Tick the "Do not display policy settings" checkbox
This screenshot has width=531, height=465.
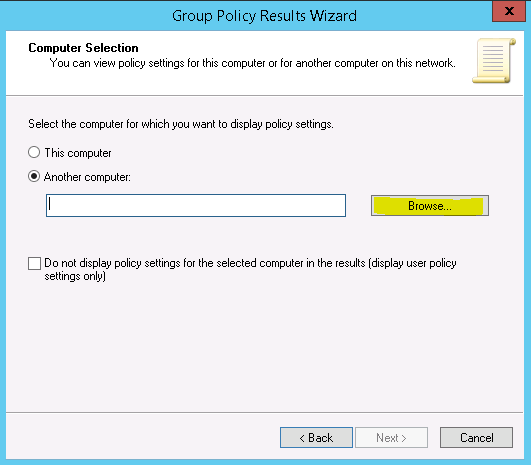(x=34, y=263)
